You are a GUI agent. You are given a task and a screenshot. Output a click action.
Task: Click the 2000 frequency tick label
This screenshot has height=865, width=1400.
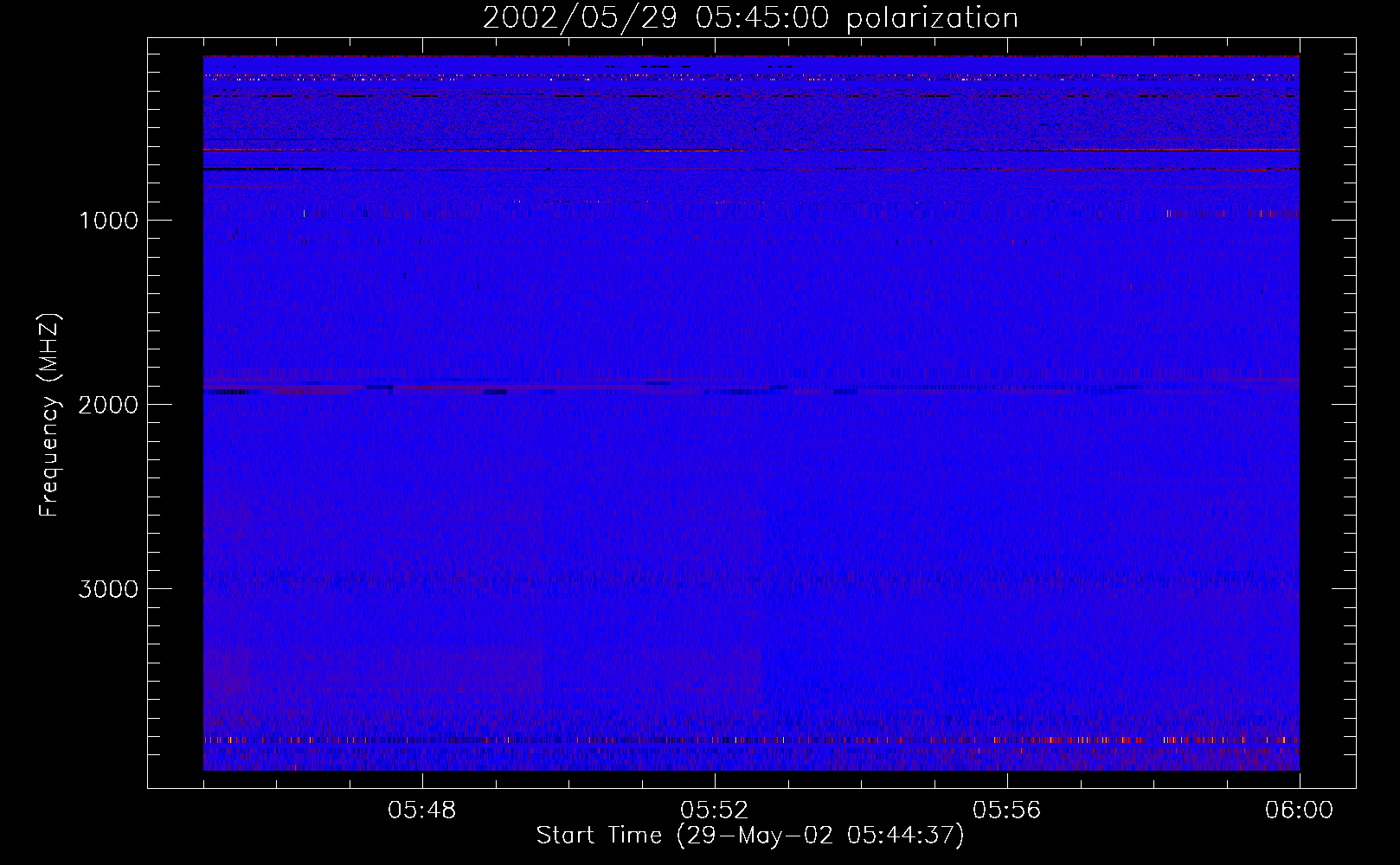108,405
